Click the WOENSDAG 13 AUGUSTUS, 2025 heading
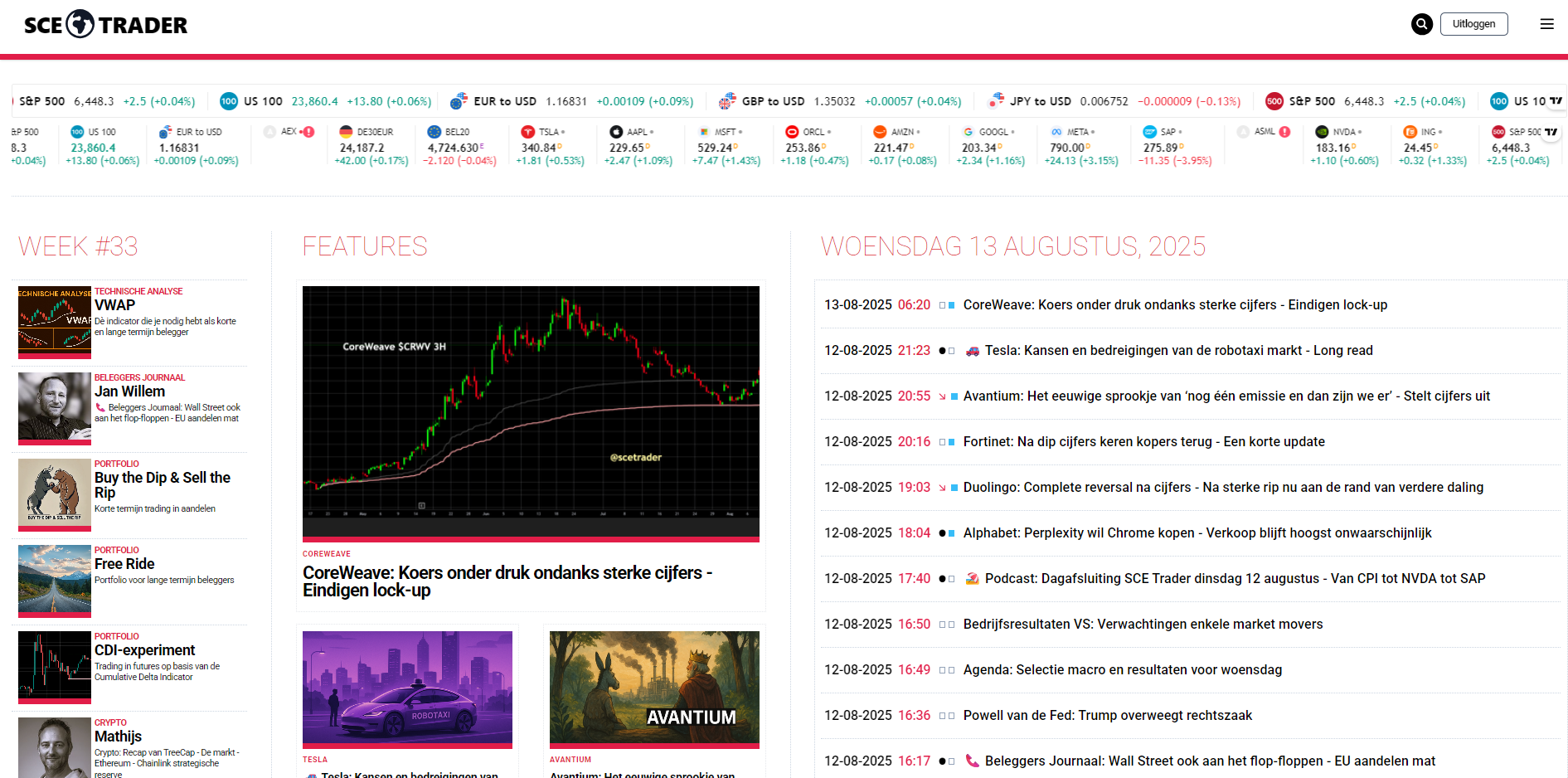This screenshot has width=1568, height=778. click(x=1013, y=246)
